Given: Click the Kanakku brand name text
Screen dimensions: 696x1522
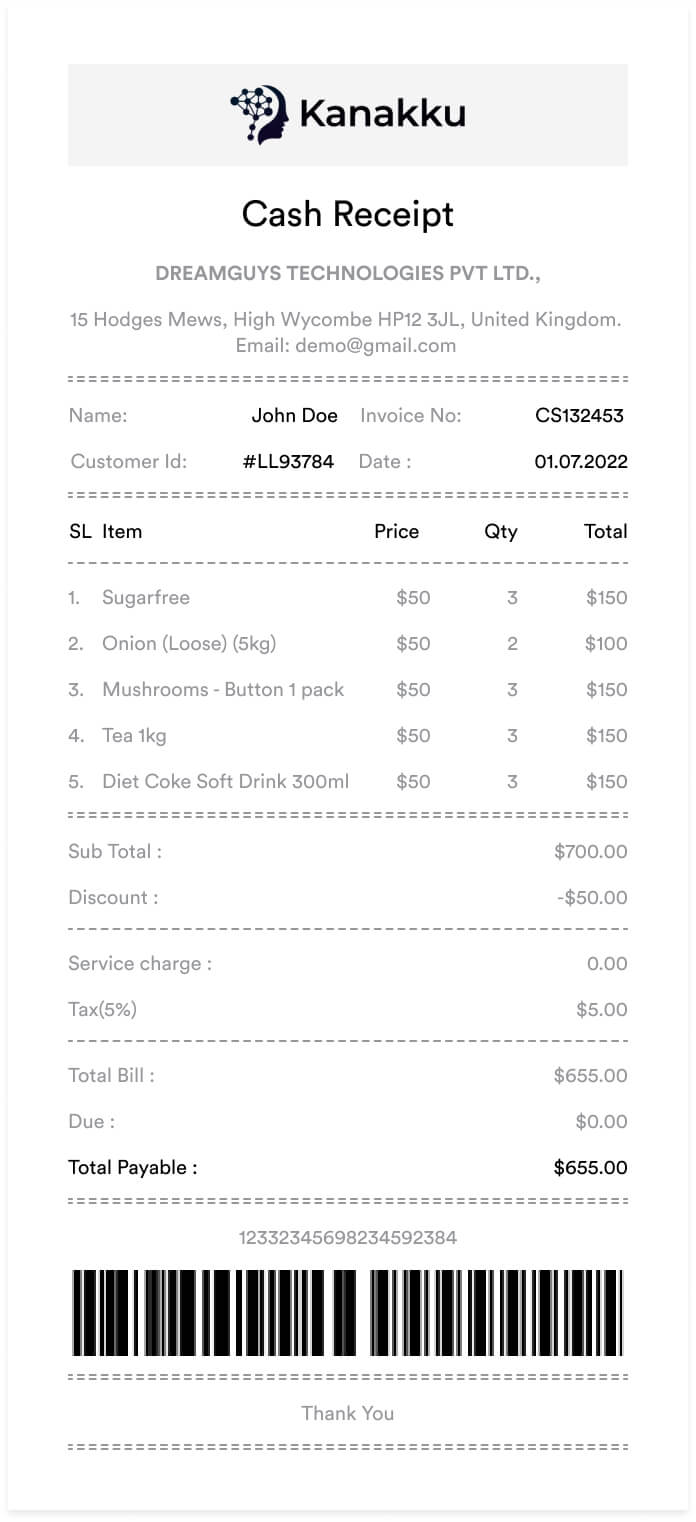Looking at the screenshot, I should (382, 114).
